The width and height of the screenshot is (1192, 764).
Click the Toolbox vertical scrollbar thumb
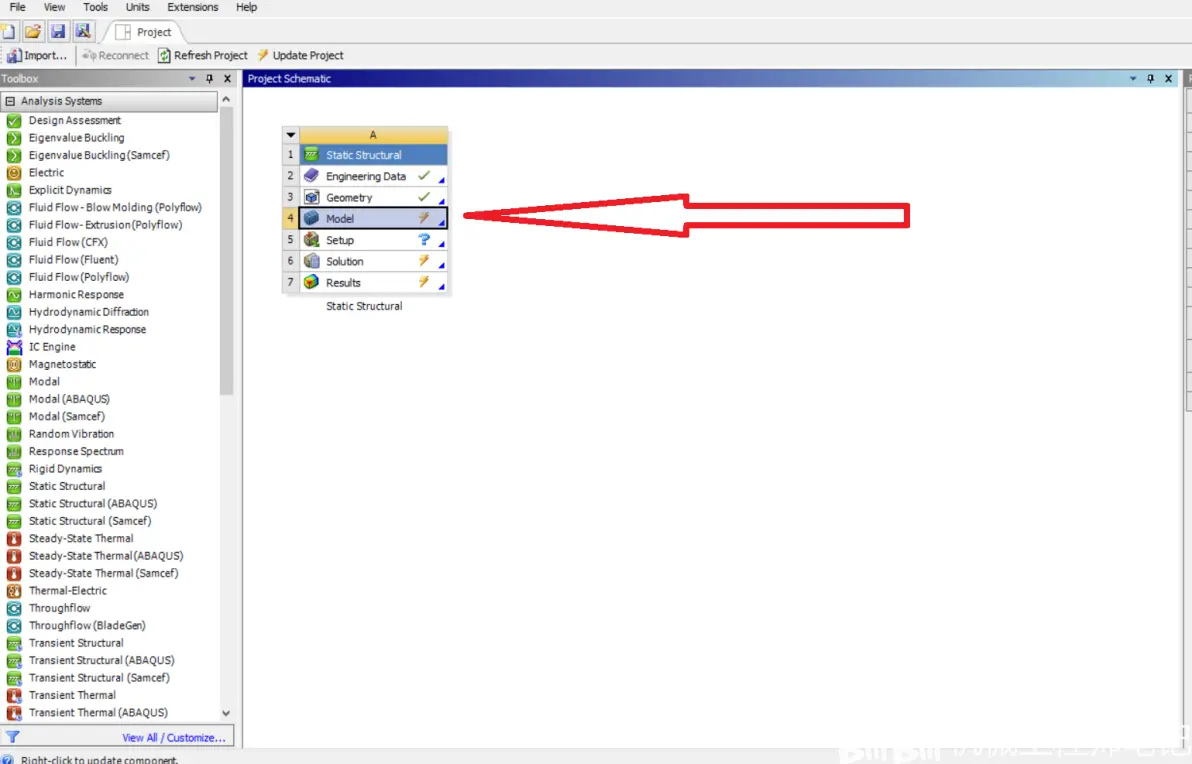(x=226, y=251)
